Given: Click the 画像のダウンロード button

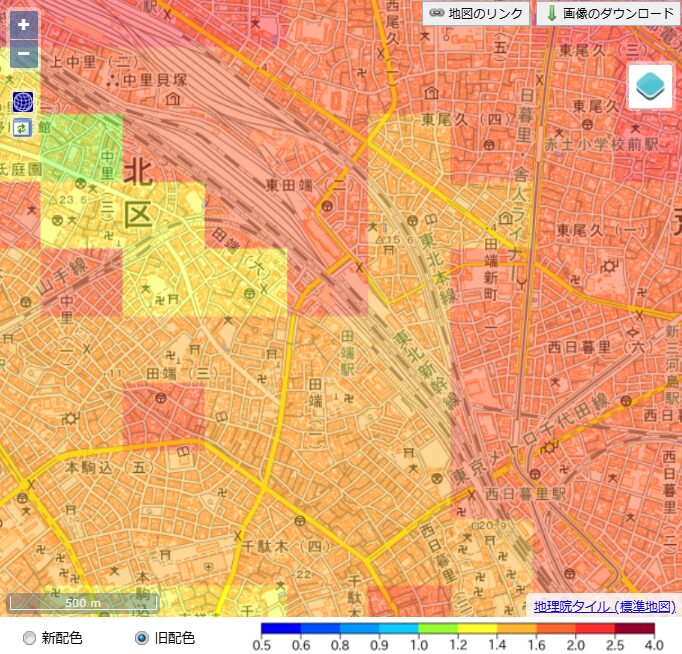Looking at the screenshot, I should [x=606, y=13].
